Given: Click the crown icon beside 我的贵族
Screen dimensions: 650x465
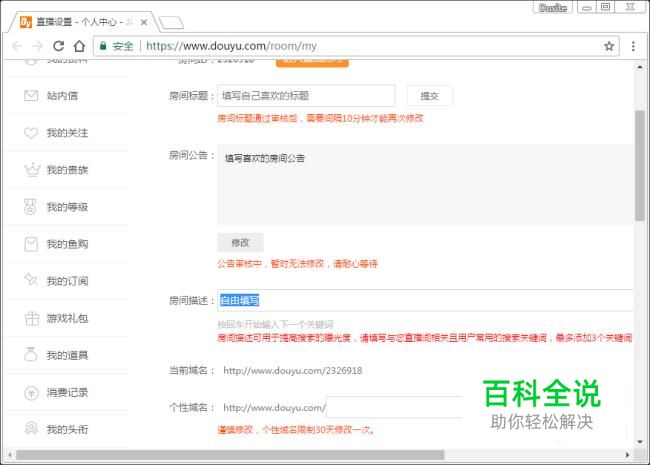Looking at the screenshot, I should pyautogui.click(x=32, y=170).
